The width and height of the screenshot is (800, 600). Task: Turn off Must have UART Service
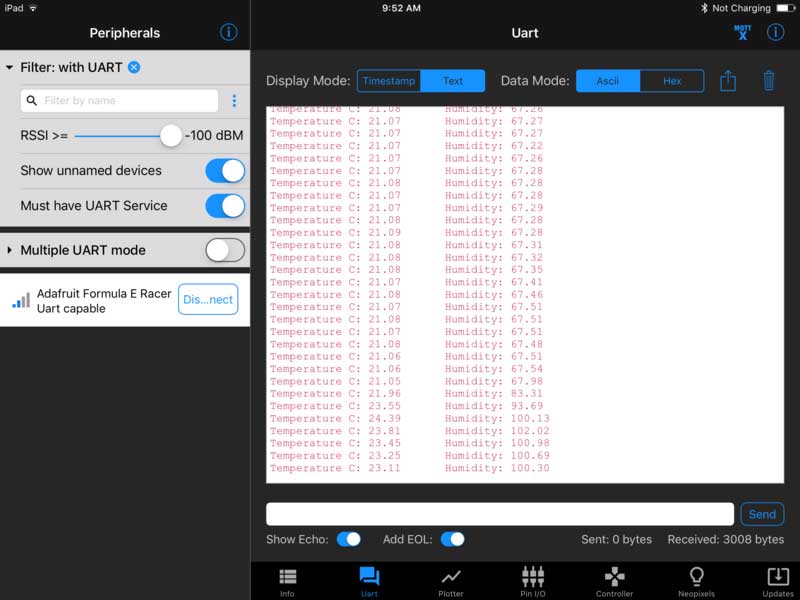(224, 205)
